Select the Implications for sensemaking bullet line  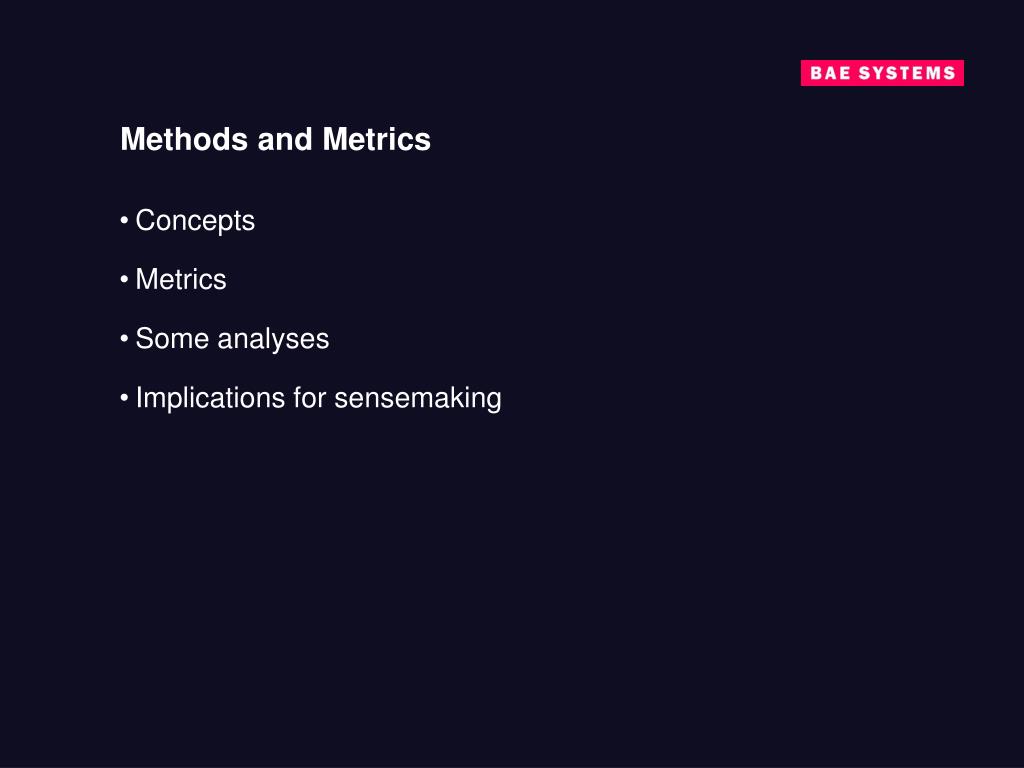tap(311, 398)
